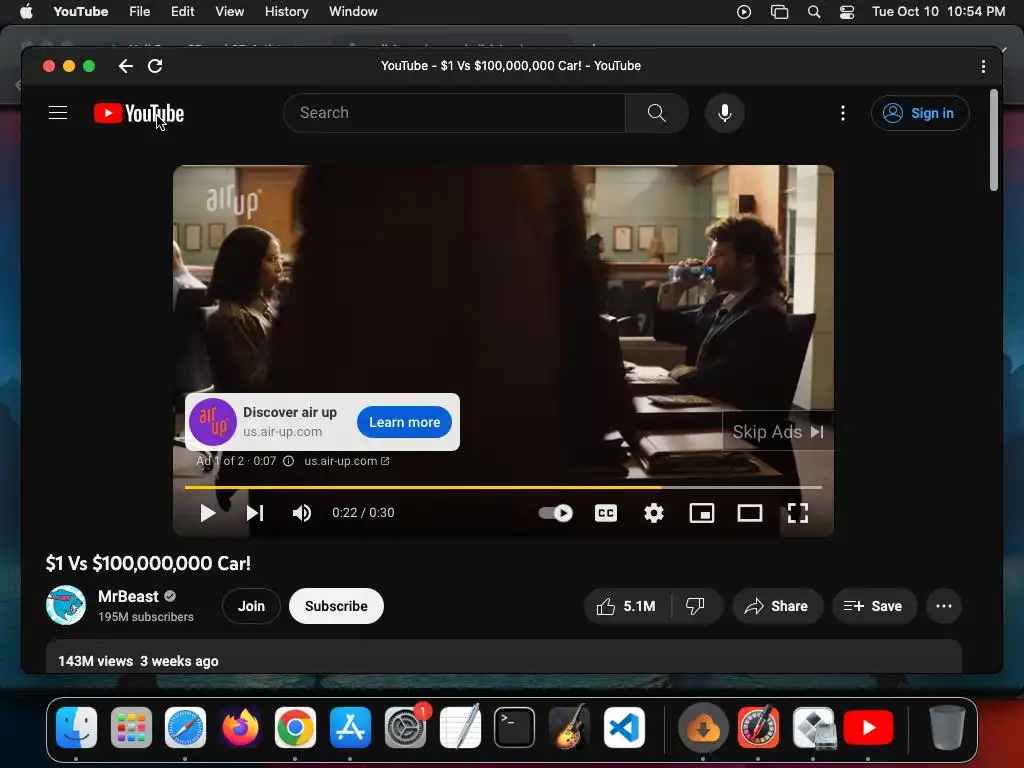The image size is (1024, 768).
Task: Go to YouTube home via logo
Action: coord(138,113)
